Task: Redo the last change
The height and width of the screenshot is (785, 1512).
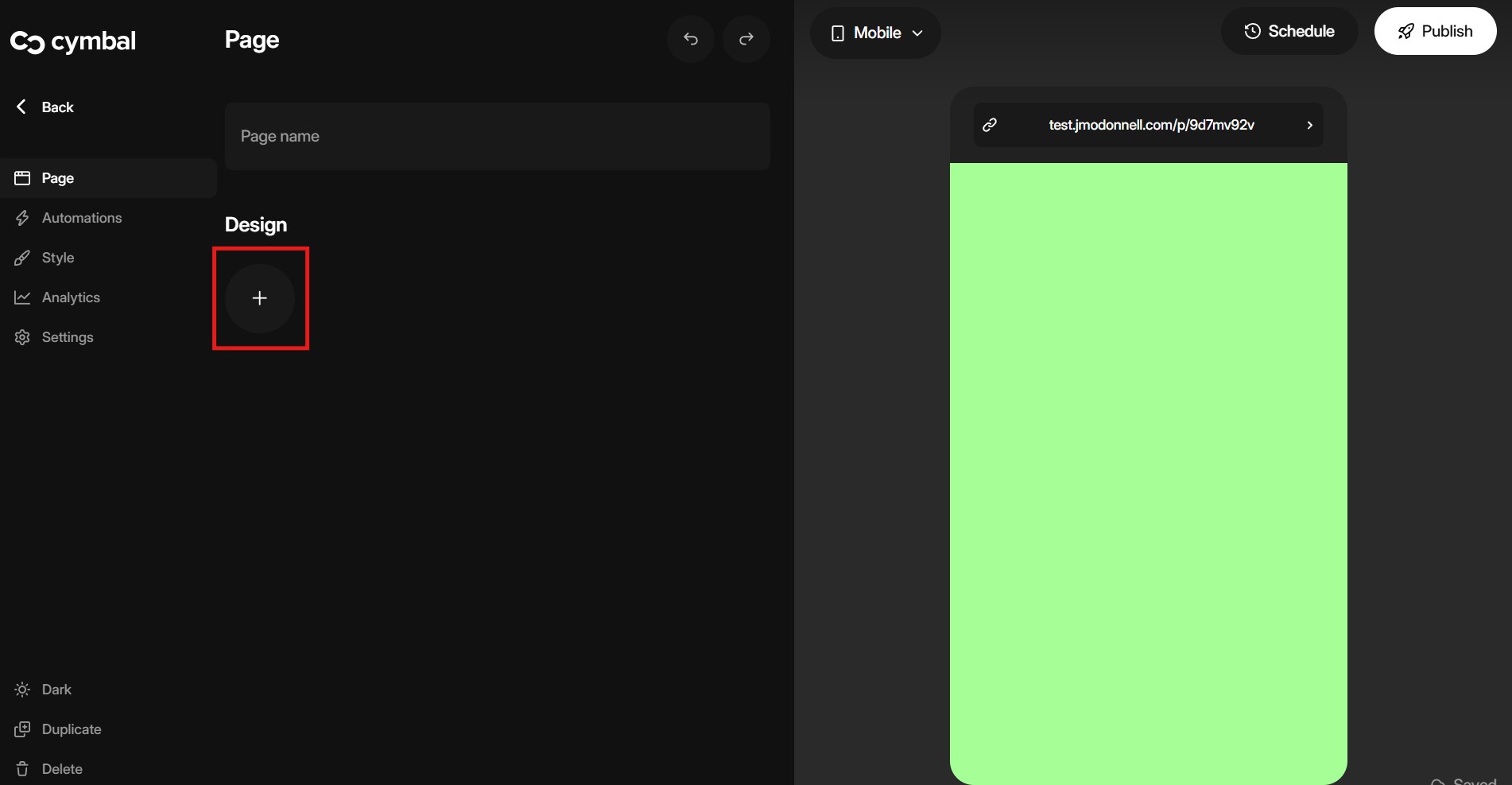Action: tap(746, 39)
